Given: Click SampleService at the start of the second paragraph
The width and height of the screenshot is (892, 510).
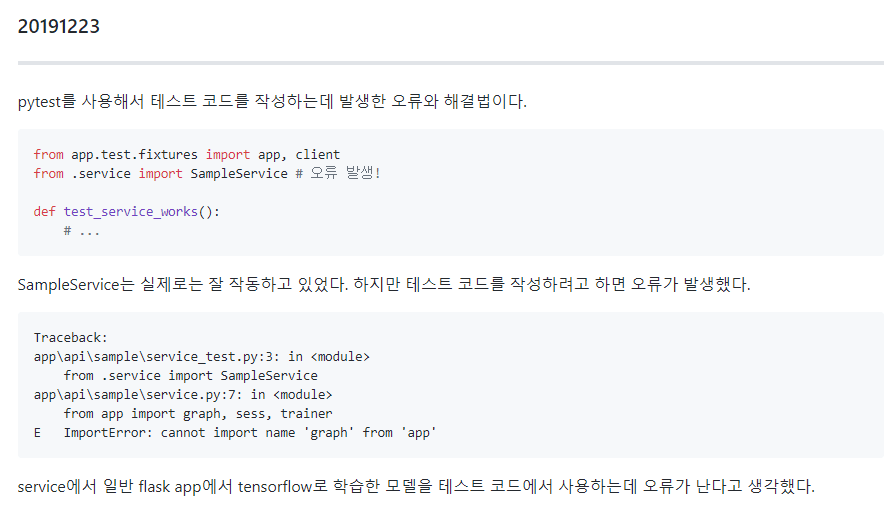Looking at the screenshot, I should coord(68,285).
